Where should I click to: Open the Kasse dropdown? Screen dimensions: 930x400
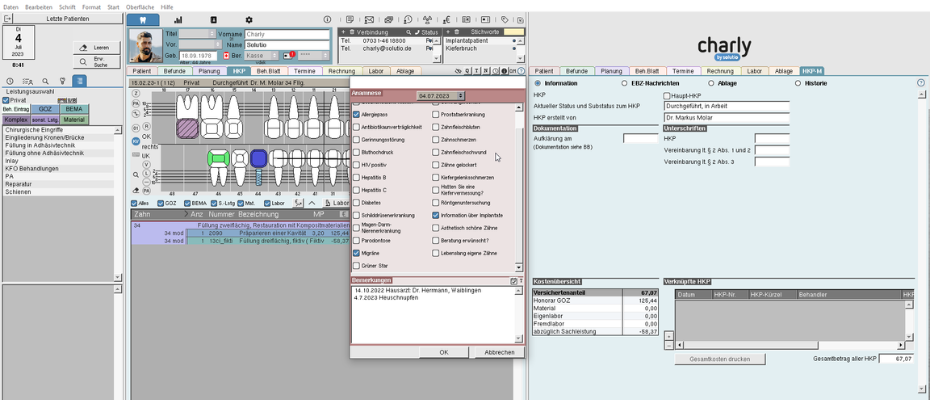(x=262, y=55)
